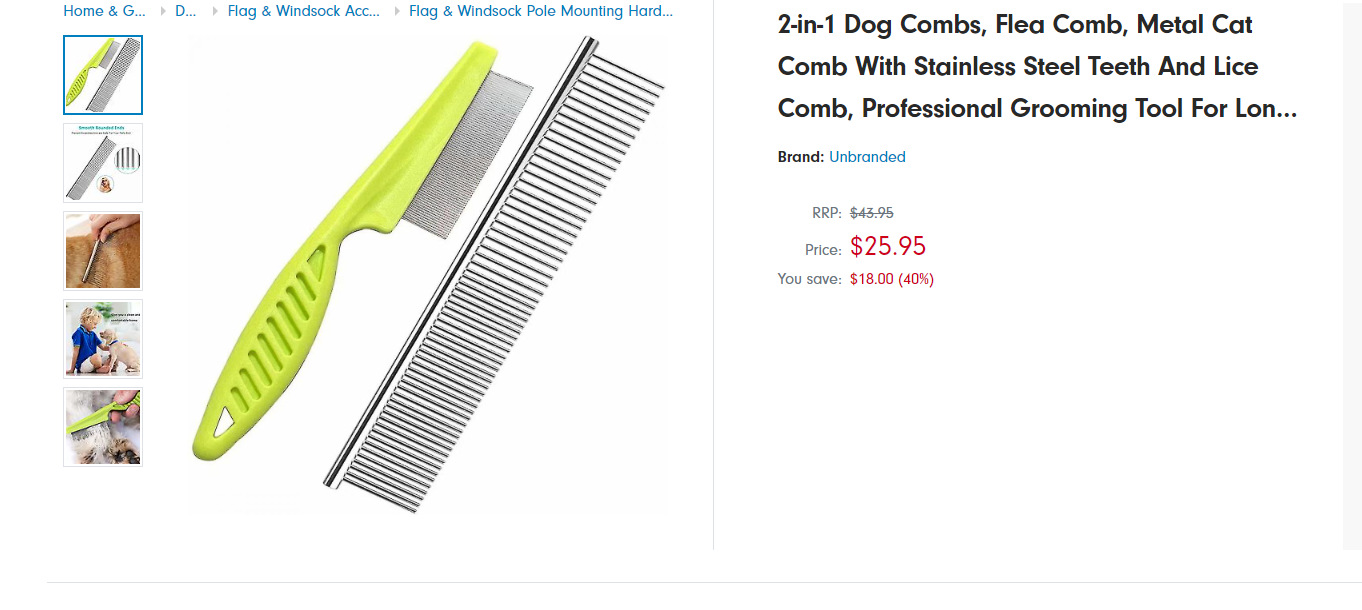Click the red $25.95 price

[888, 246]
